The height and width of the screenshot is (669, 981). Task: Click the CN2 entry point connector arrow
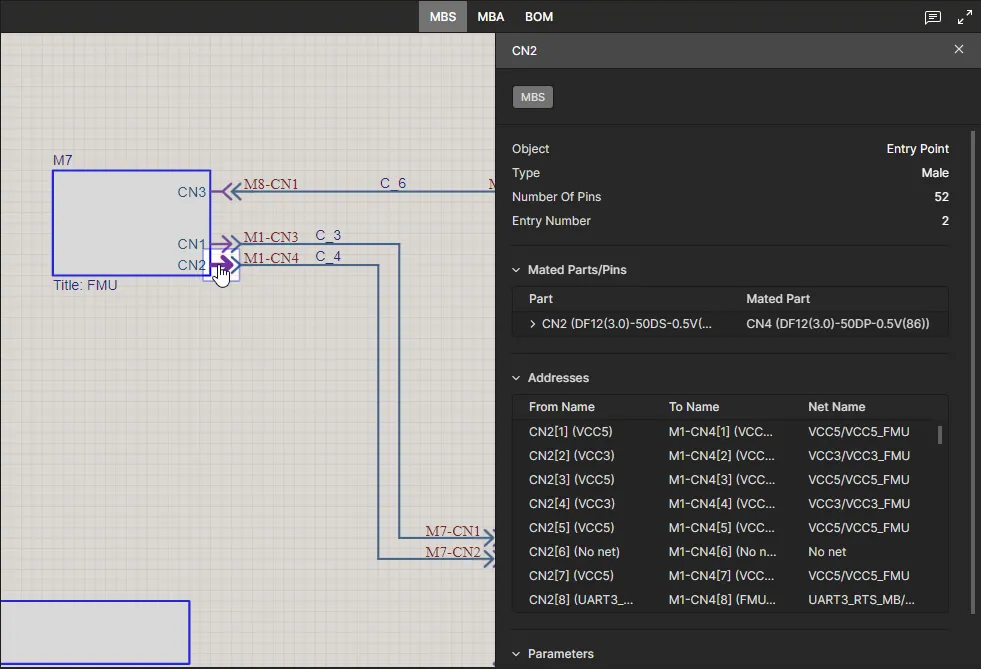(226, 265)
